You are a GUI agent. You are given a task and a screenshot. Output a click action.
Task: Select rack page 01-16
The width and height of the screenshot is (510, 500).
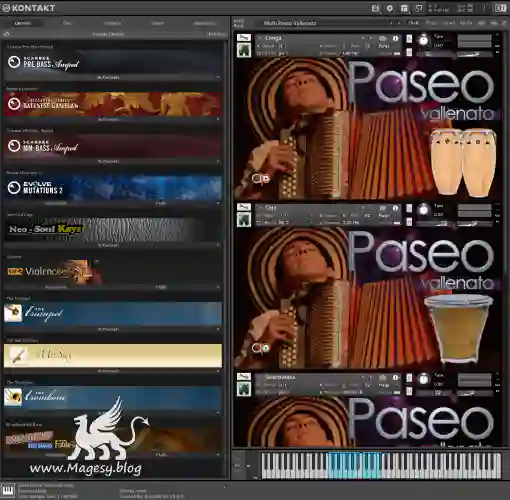(x=414, y=23)
